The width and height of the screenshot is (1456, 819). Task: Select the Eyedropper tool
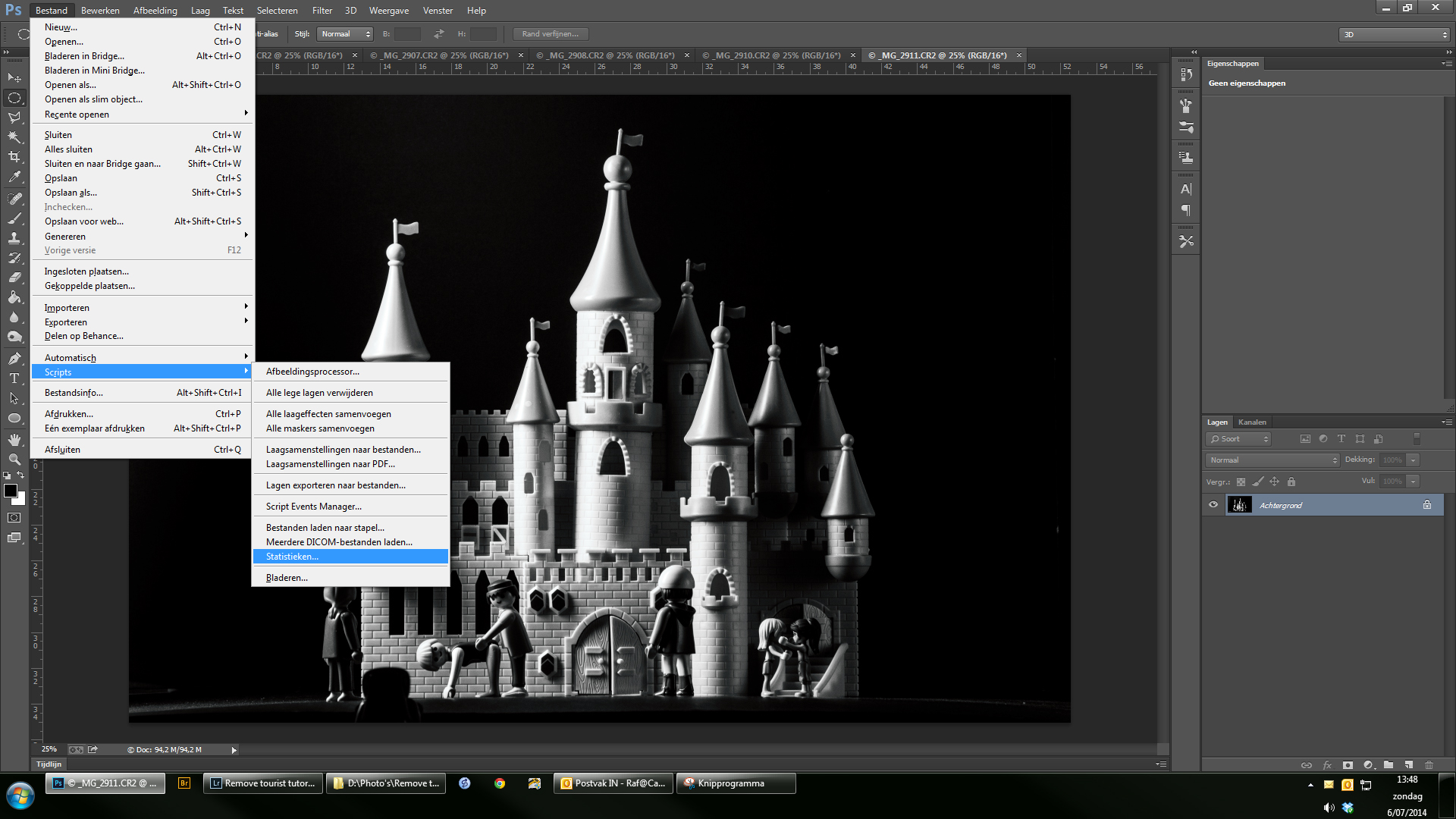[x=14, y=177]
